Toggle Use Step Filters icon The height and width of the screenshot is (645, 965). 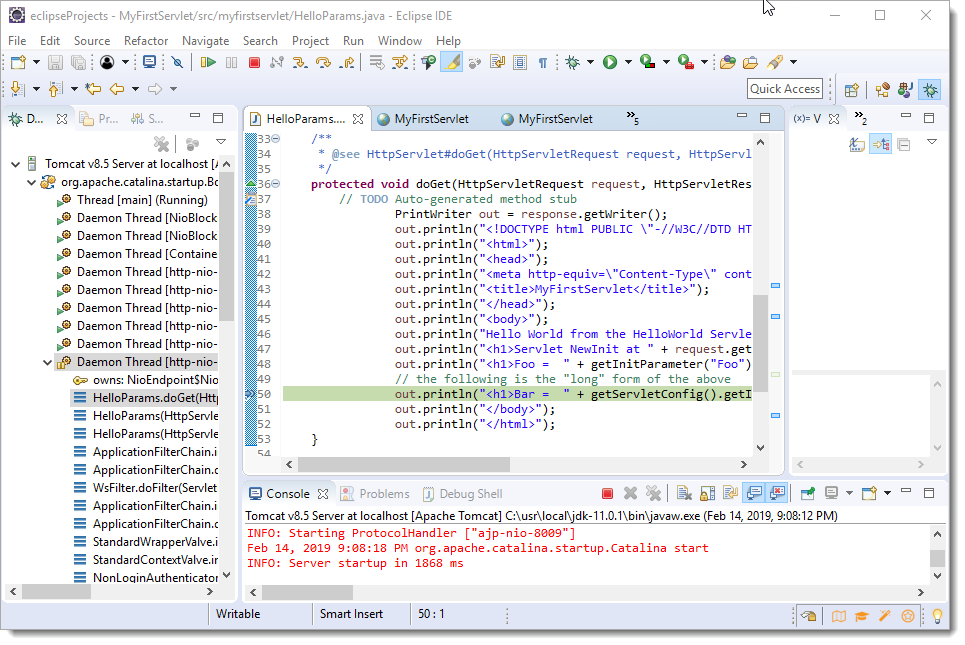click(400, 62)
